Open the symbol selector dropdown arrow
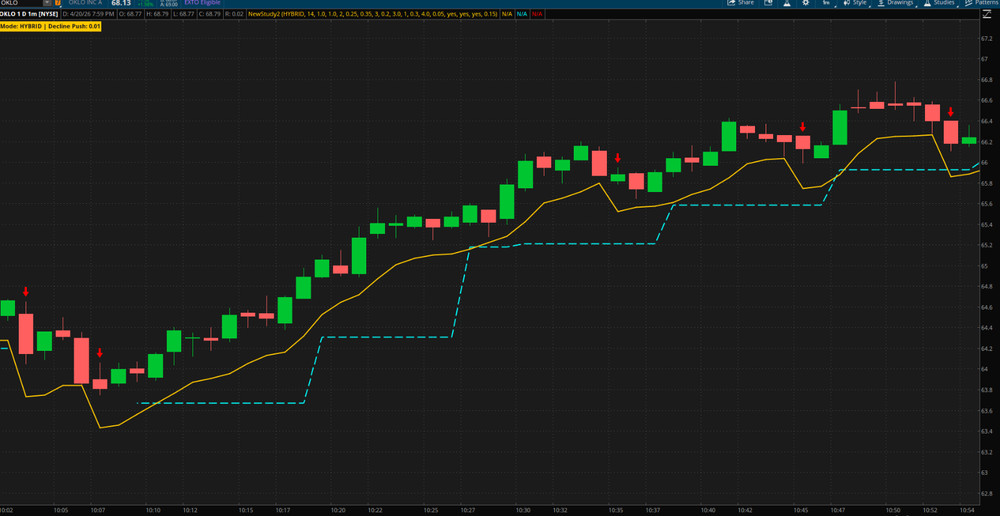 click(x=48, y=3)
